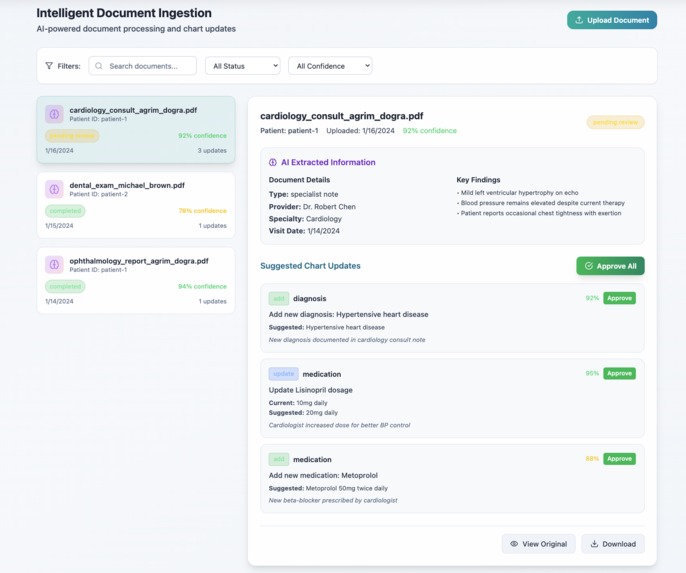Click the AI Extracted Information heading
Screen dimensions: 686x573
tap(328, 162)
